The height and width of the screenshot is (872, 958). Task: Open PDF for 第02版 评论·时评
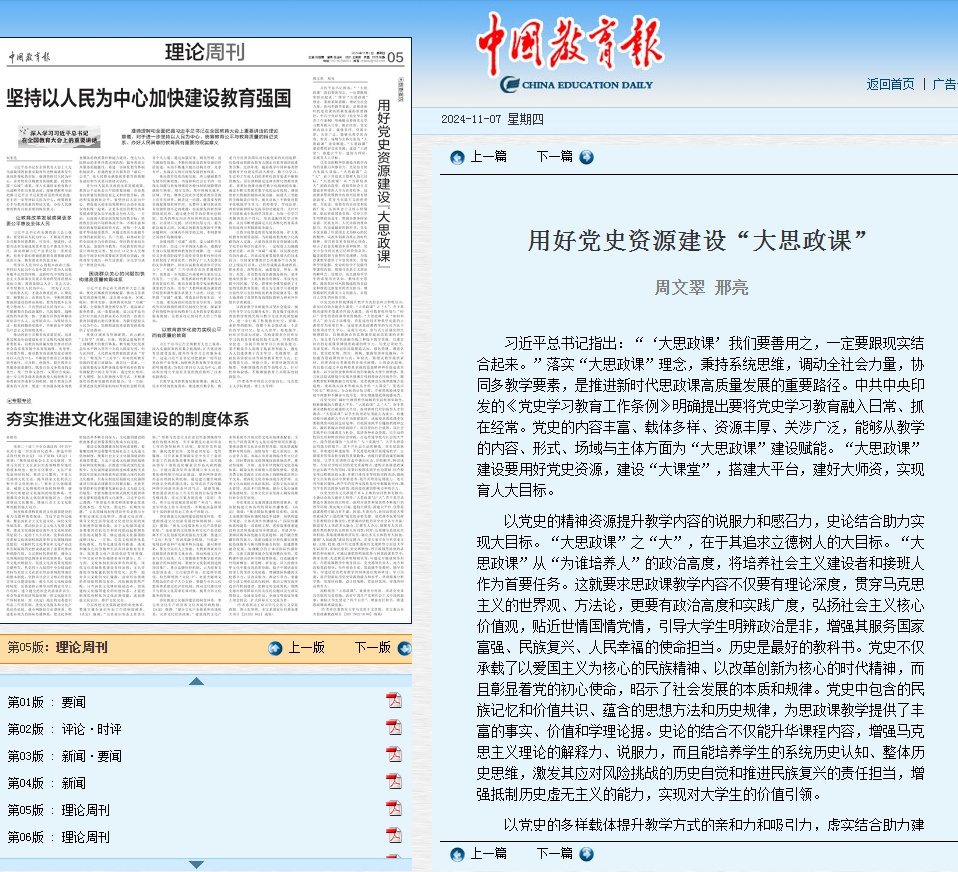pyautogui.click(x=394, y=728)
